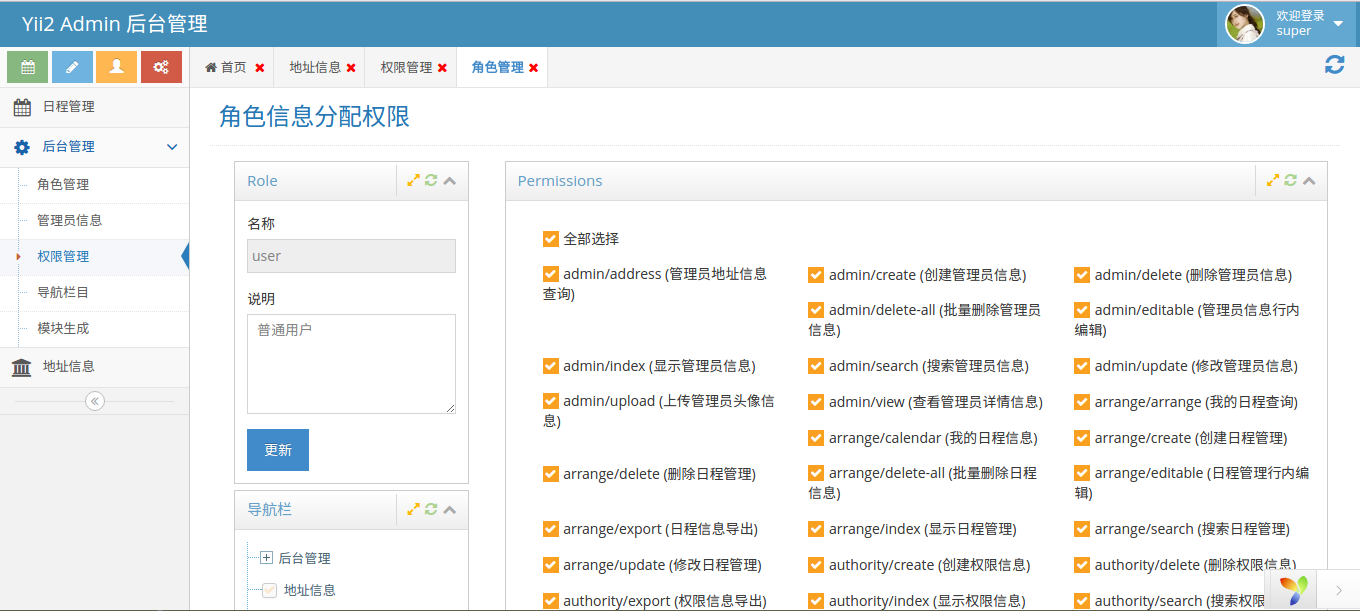Click the orange user shortcut button
The image size is (1360, 611).
click(117, 67)
